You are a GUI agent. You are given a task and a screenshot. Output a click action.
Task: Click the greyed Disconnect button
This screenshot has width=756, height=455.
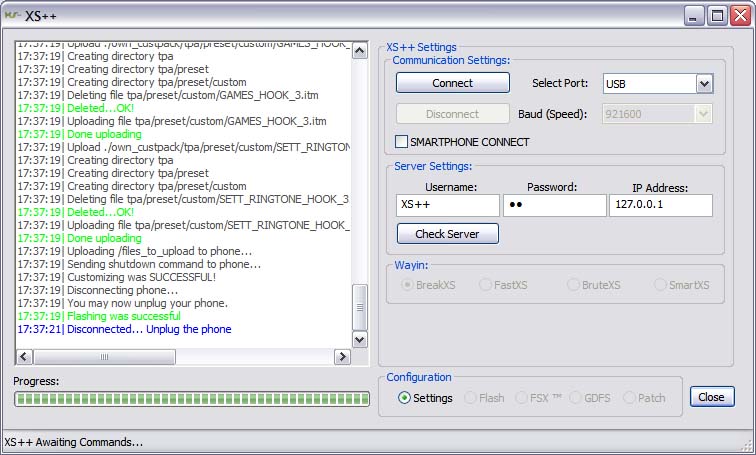452,114
